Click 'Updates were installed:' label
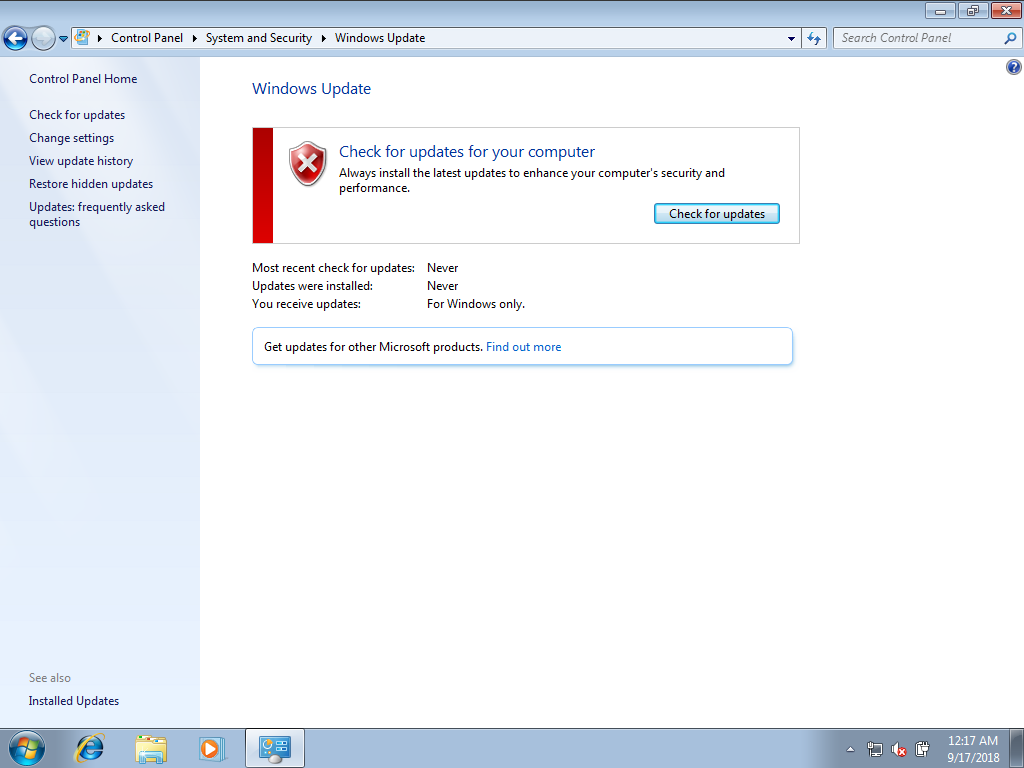The image size is (1024, 768). click(312, 286)
